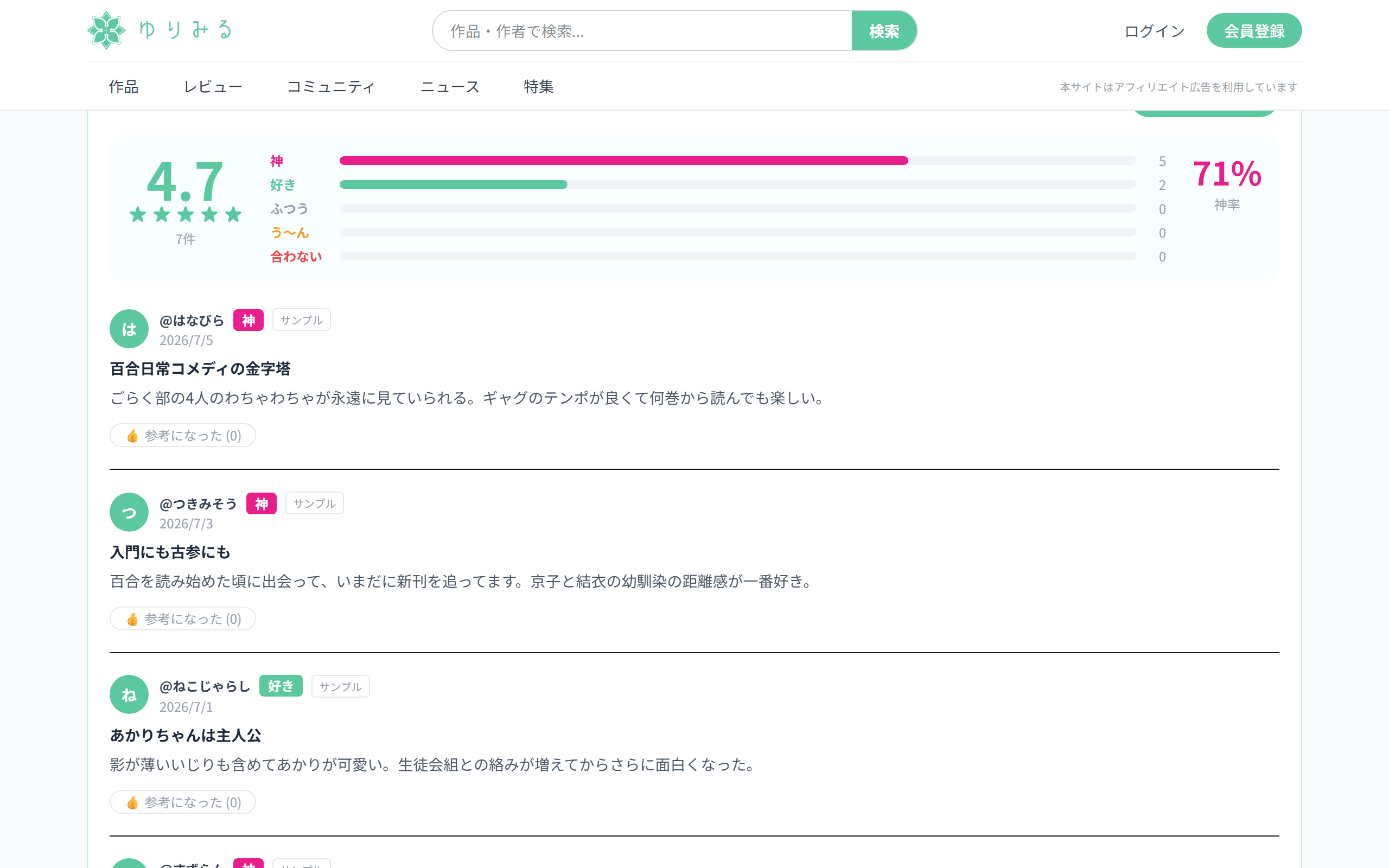The height and width of the screenshot is (868, 1389).
Task: Click the 検索 search button
Action: [884, 30]
